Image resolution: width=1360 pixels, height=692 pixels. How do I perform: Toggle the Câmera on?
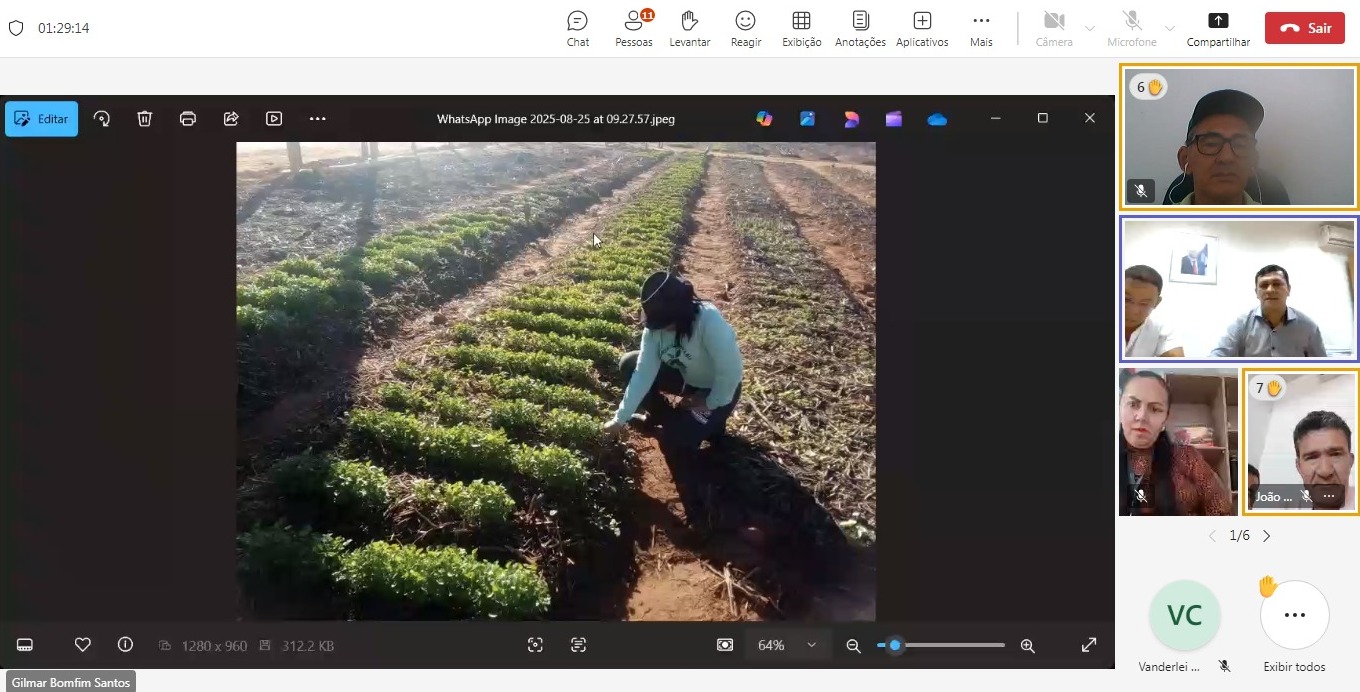pos(1053,28)
